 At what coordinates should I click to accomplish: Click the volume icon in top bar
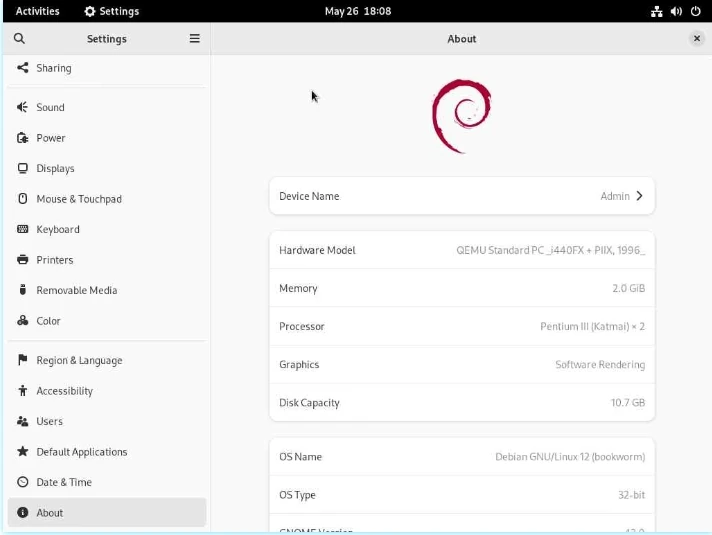click(x=676, y=11)
